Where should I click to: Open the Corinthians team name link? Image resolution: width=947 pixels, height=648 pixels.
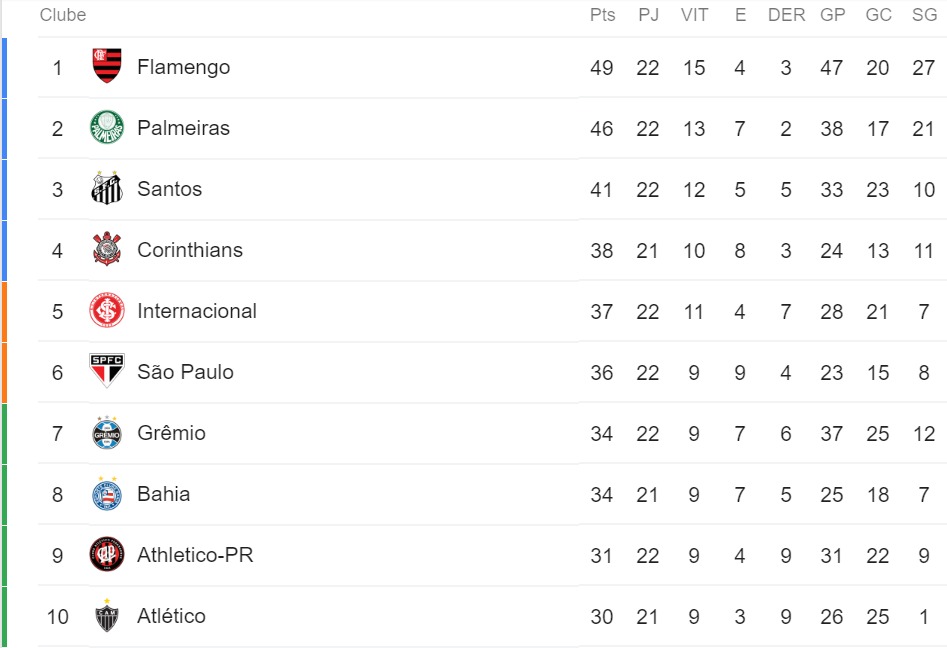point(190,250)
